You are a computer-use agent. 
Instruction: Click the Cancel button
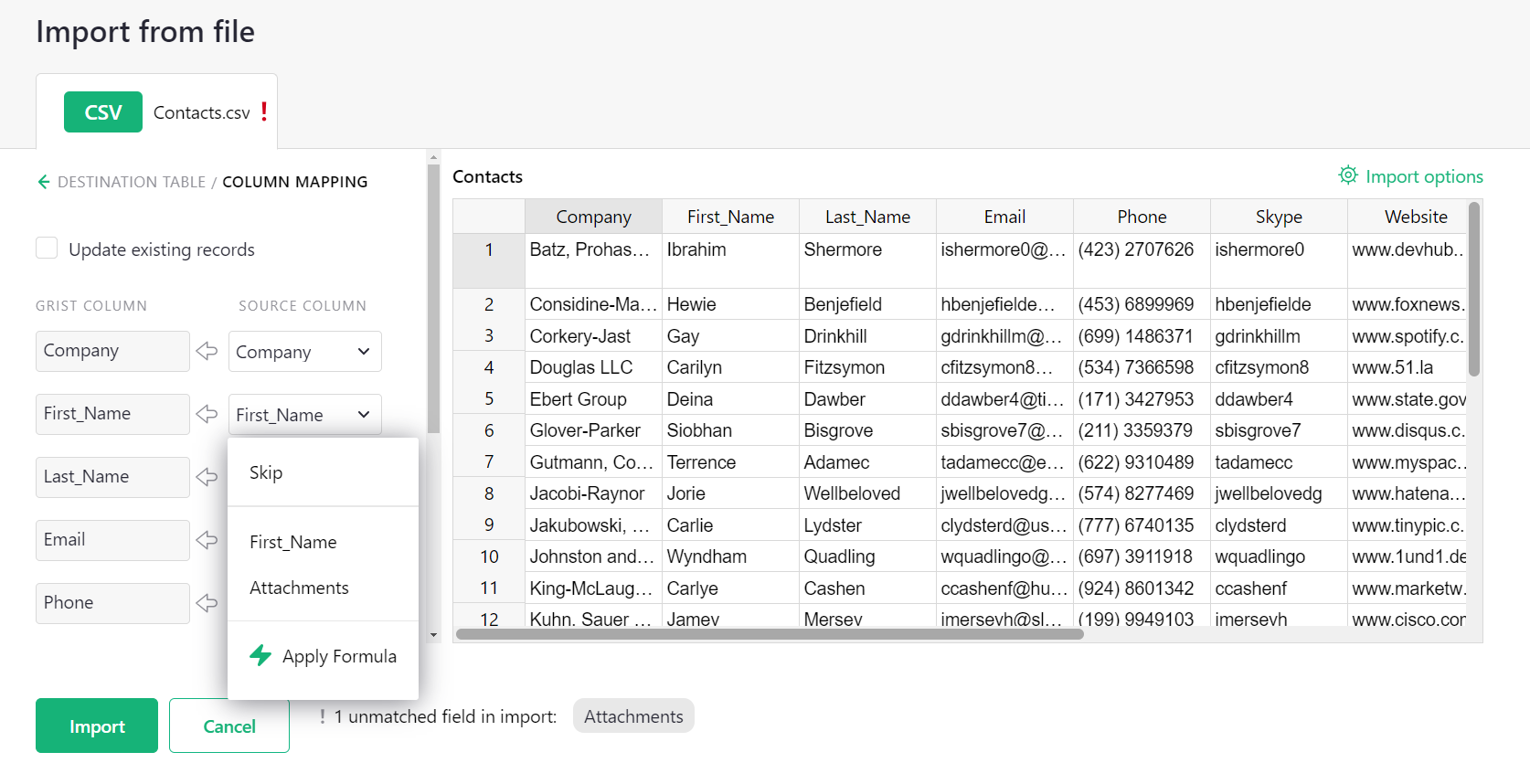click(x=228, y=726)
